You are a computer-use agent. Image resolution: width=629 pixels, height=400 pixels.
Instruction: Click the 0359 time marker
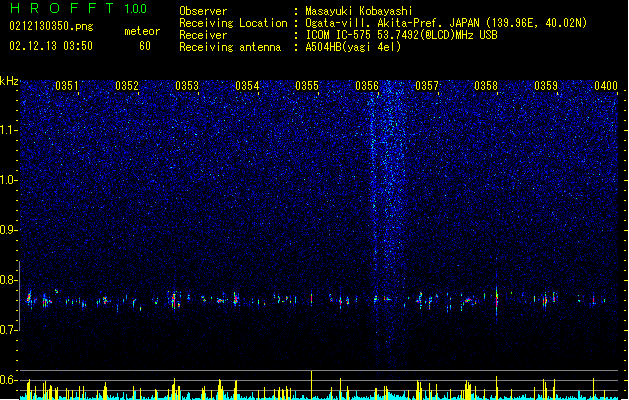tap(546, 86)
